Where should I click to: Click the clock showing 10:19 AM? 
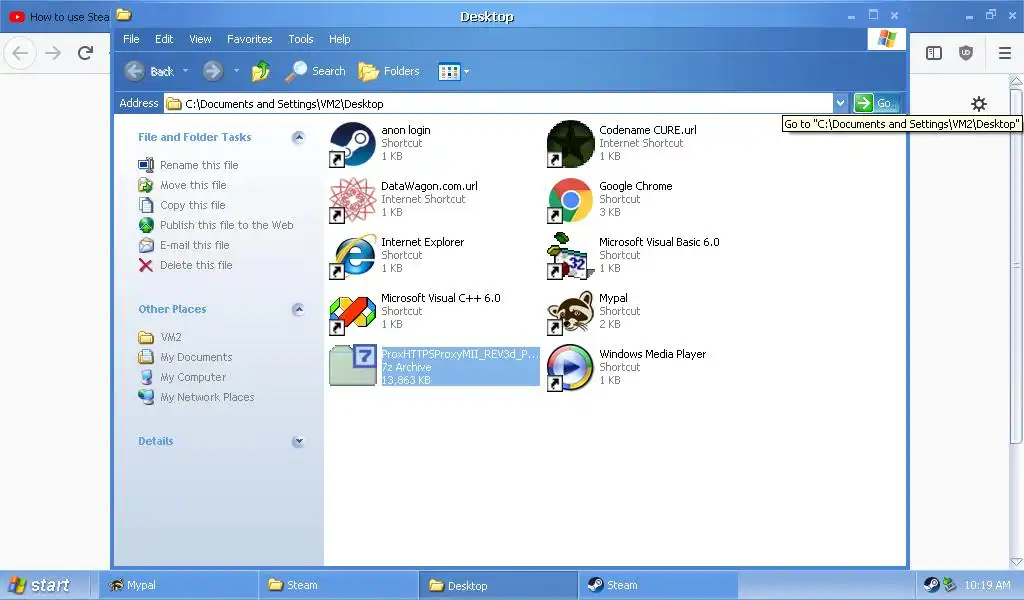click(987, 585)
